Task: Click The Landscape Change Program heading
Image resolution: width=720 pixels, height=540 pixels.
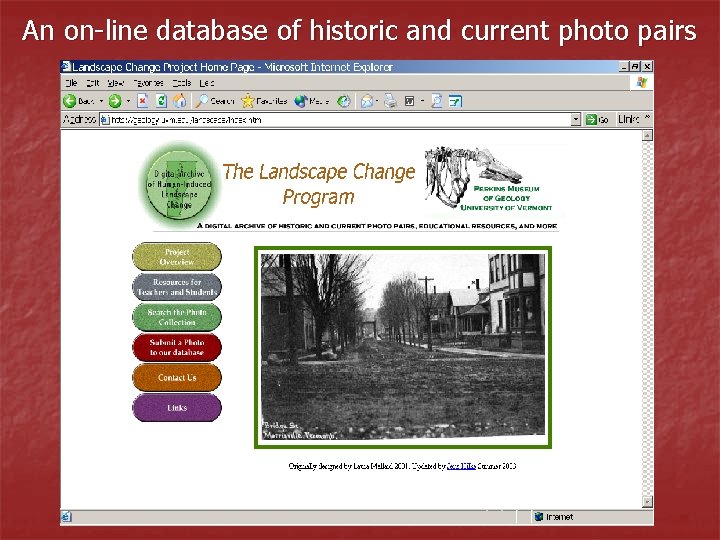Action: click(319, 184)
